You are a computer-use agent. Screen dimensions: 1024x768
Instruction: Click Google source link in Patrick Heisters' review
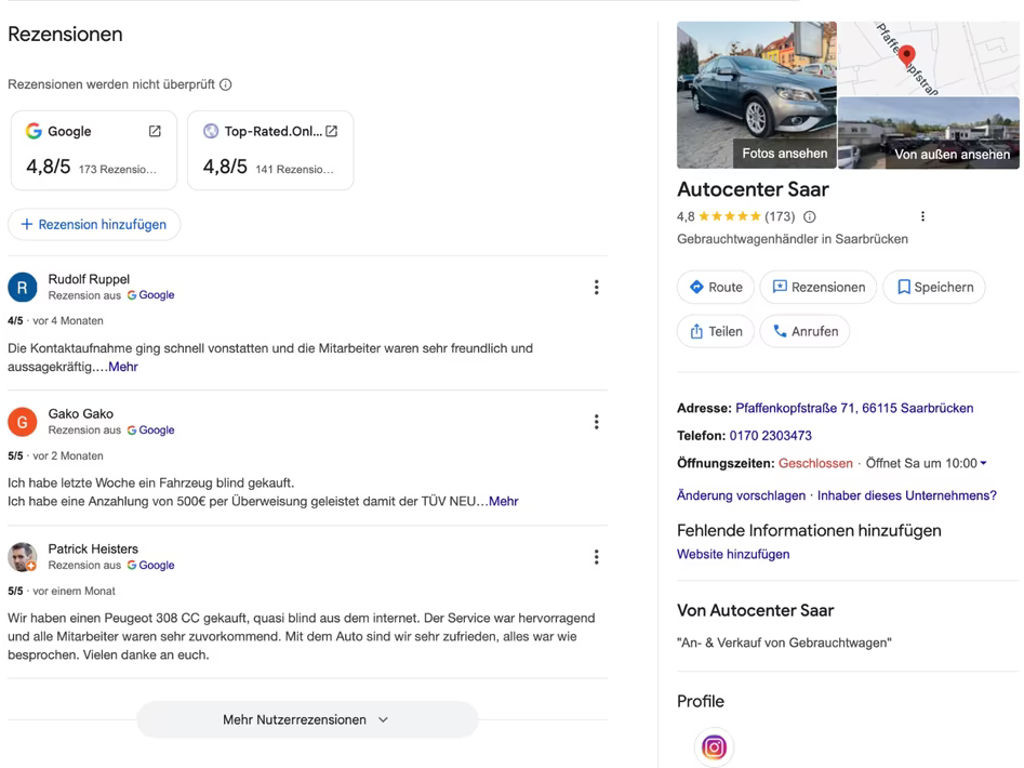[151, 566]
